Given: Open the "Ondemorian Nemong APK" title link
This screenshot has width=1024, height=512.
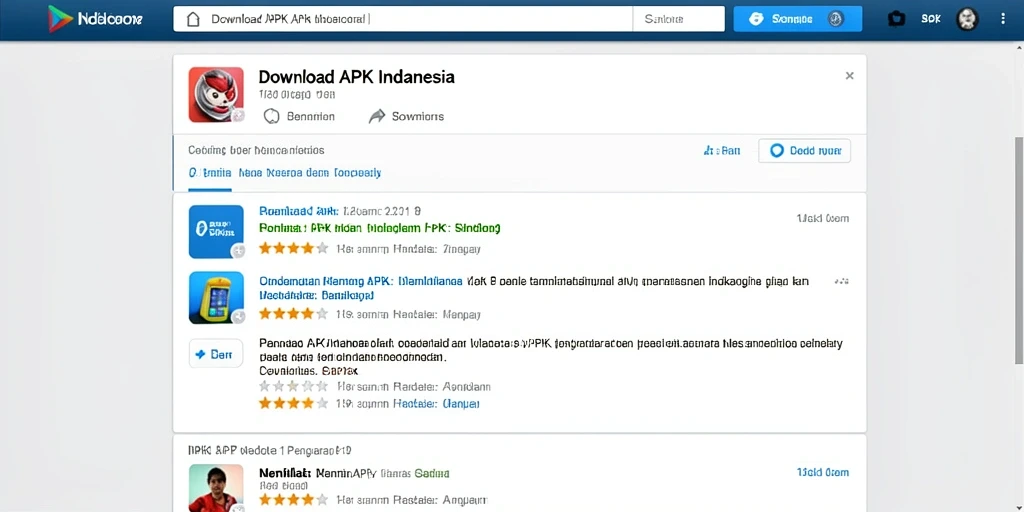Looking at the screenshot, I should tap(361, 281).
